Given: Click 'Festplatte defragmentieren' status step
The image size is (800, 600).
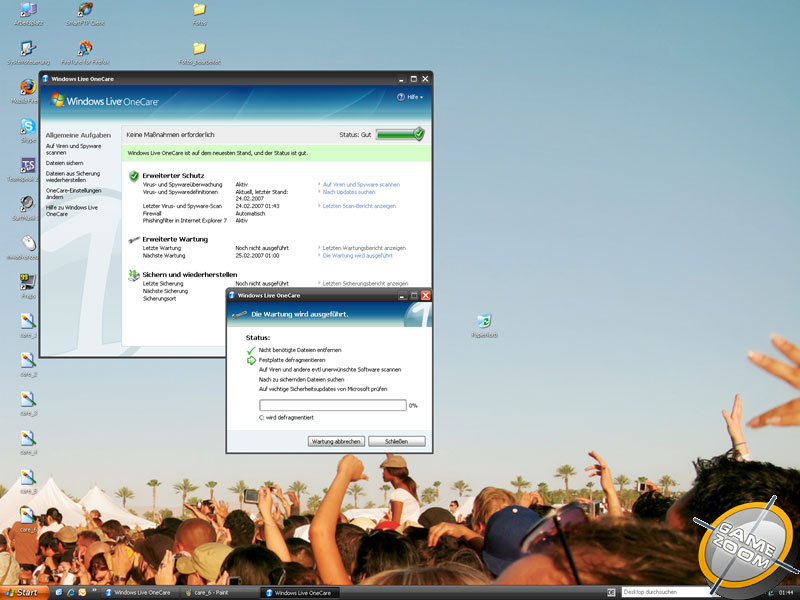Looking at the screenshot, I should tap(292, 360).
